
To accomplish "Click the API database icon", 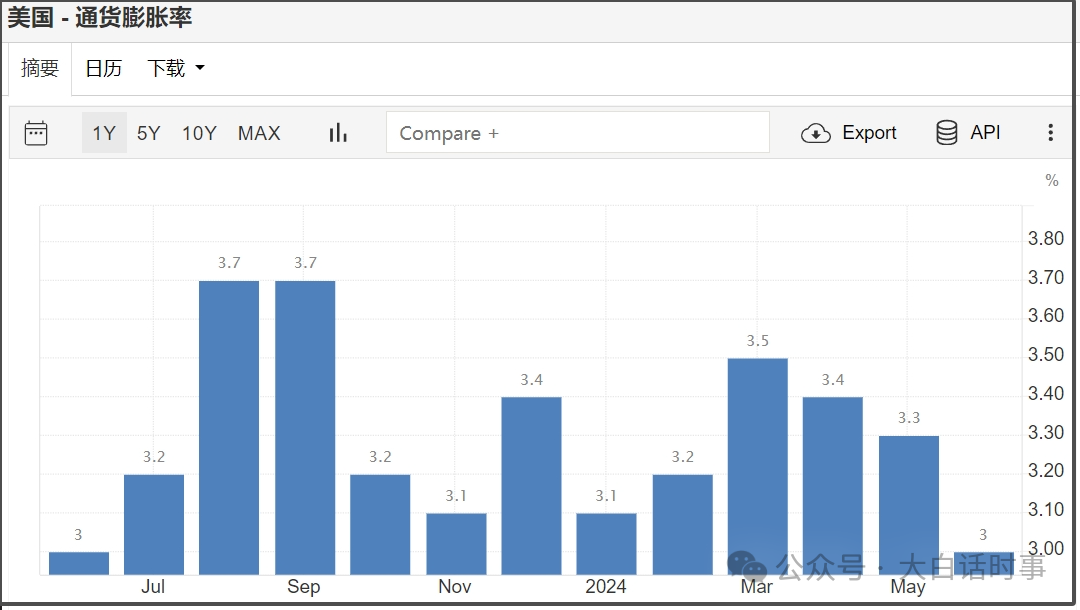I will pyautogui.click(x=946, y=133).
